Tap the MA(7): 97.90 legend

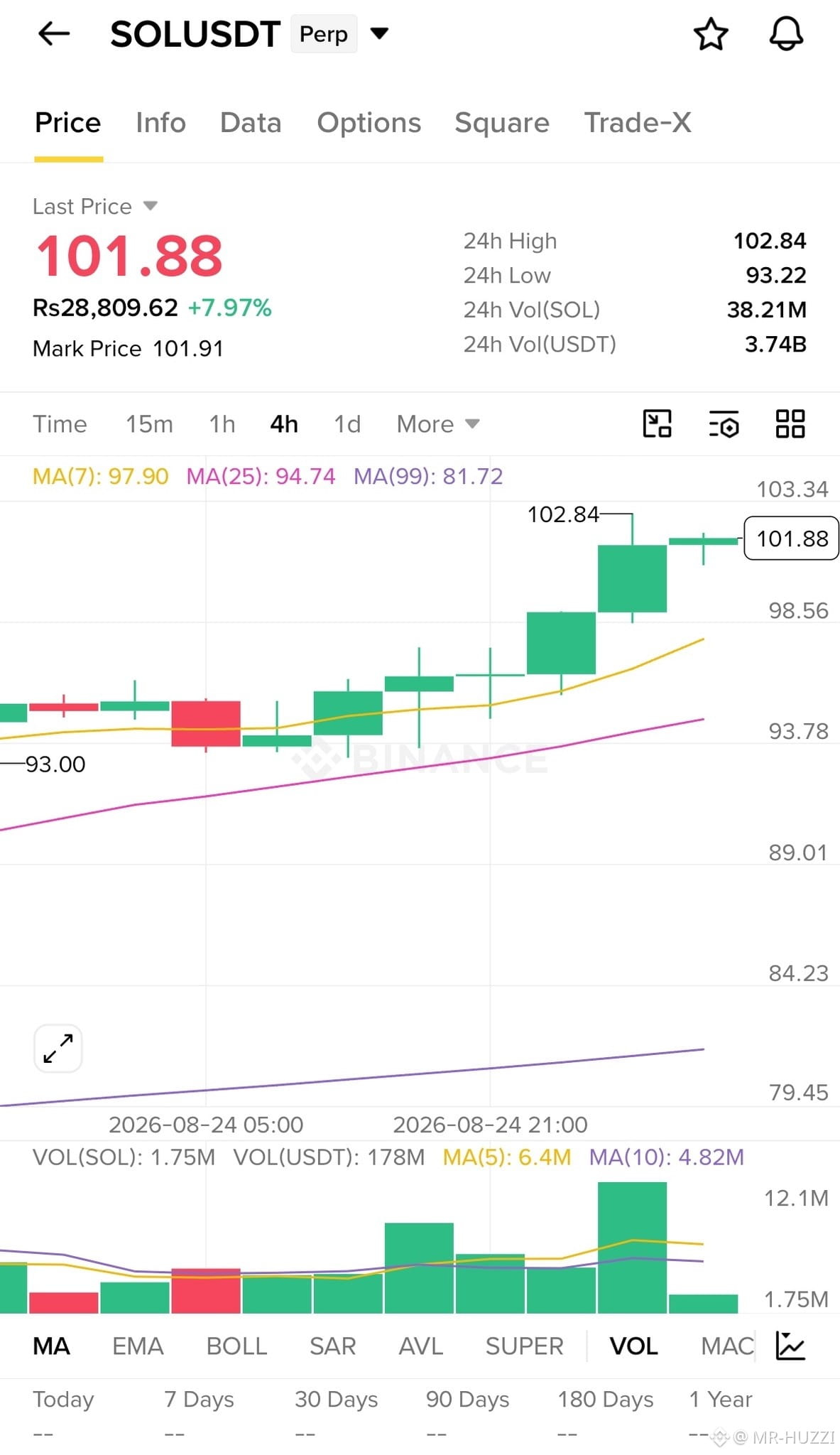[100, 476]
